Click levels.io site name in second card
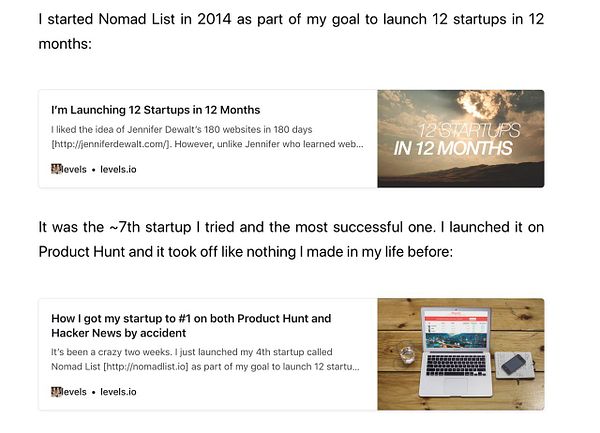The width and height of the screenshot is (600, 433). point(118,392)
